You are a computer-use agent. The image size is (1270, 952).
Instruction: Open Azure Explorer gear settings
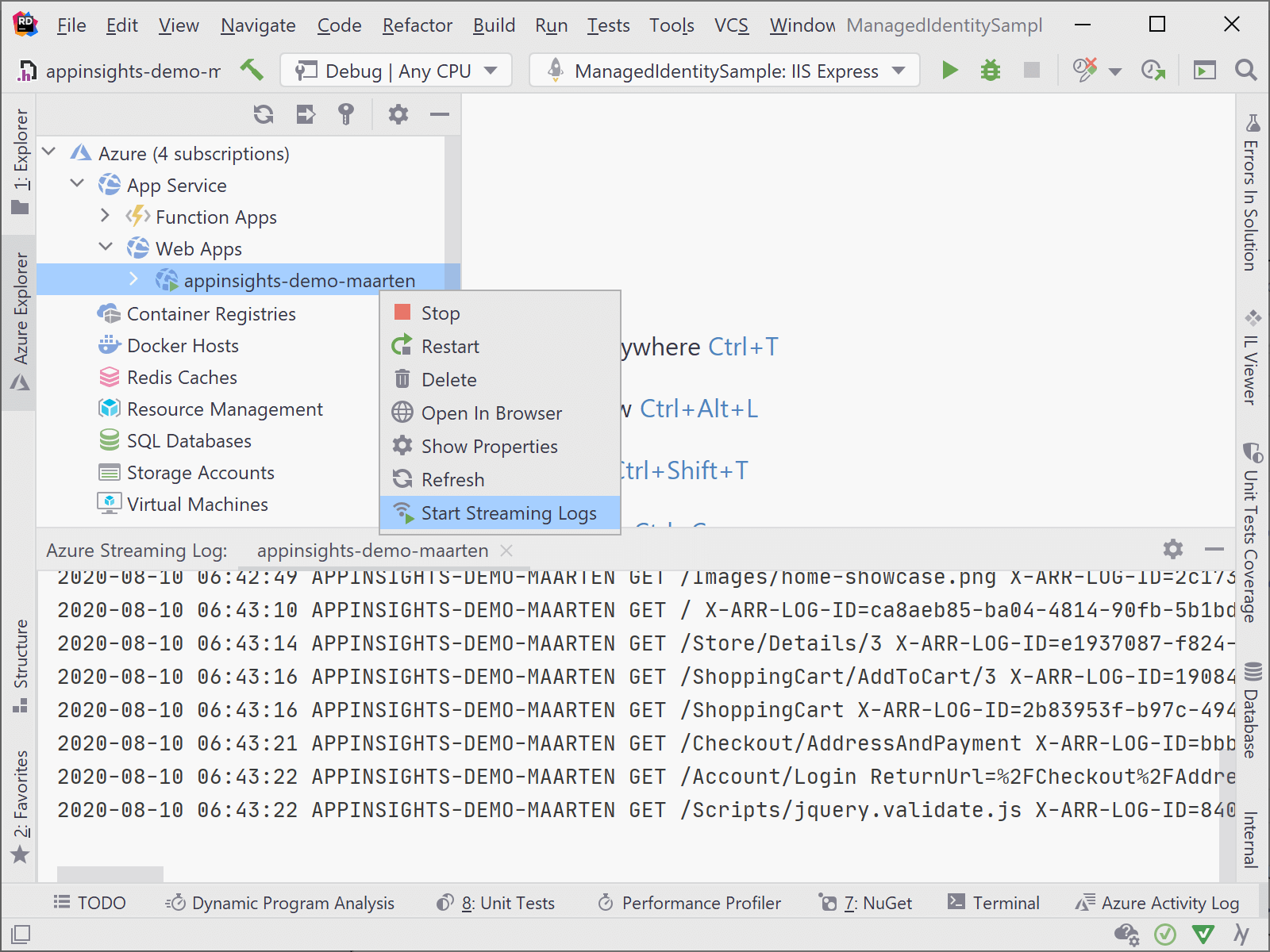[398, 114]
